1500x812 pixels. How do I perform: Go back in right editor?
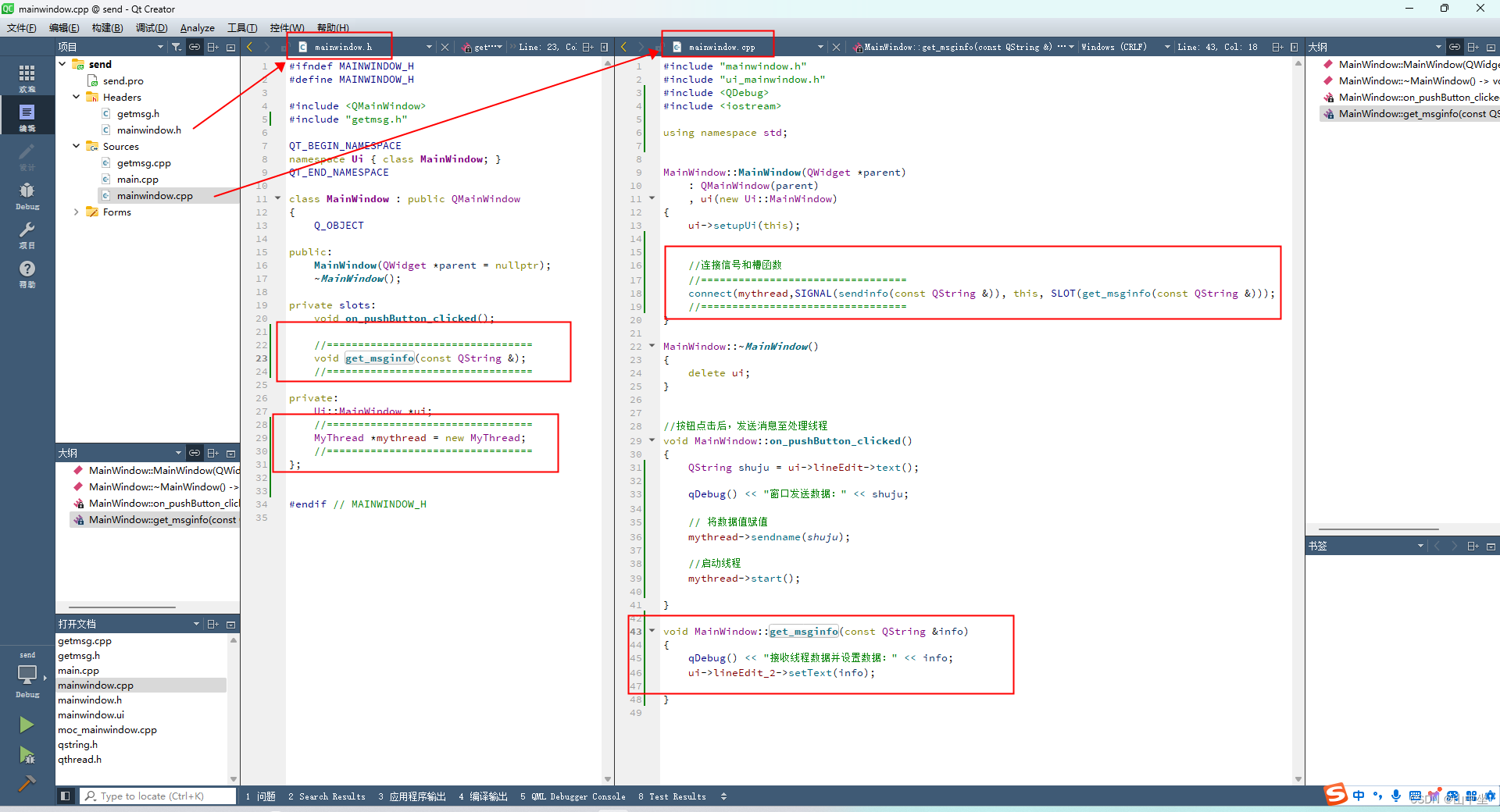[x=623, y=47]
